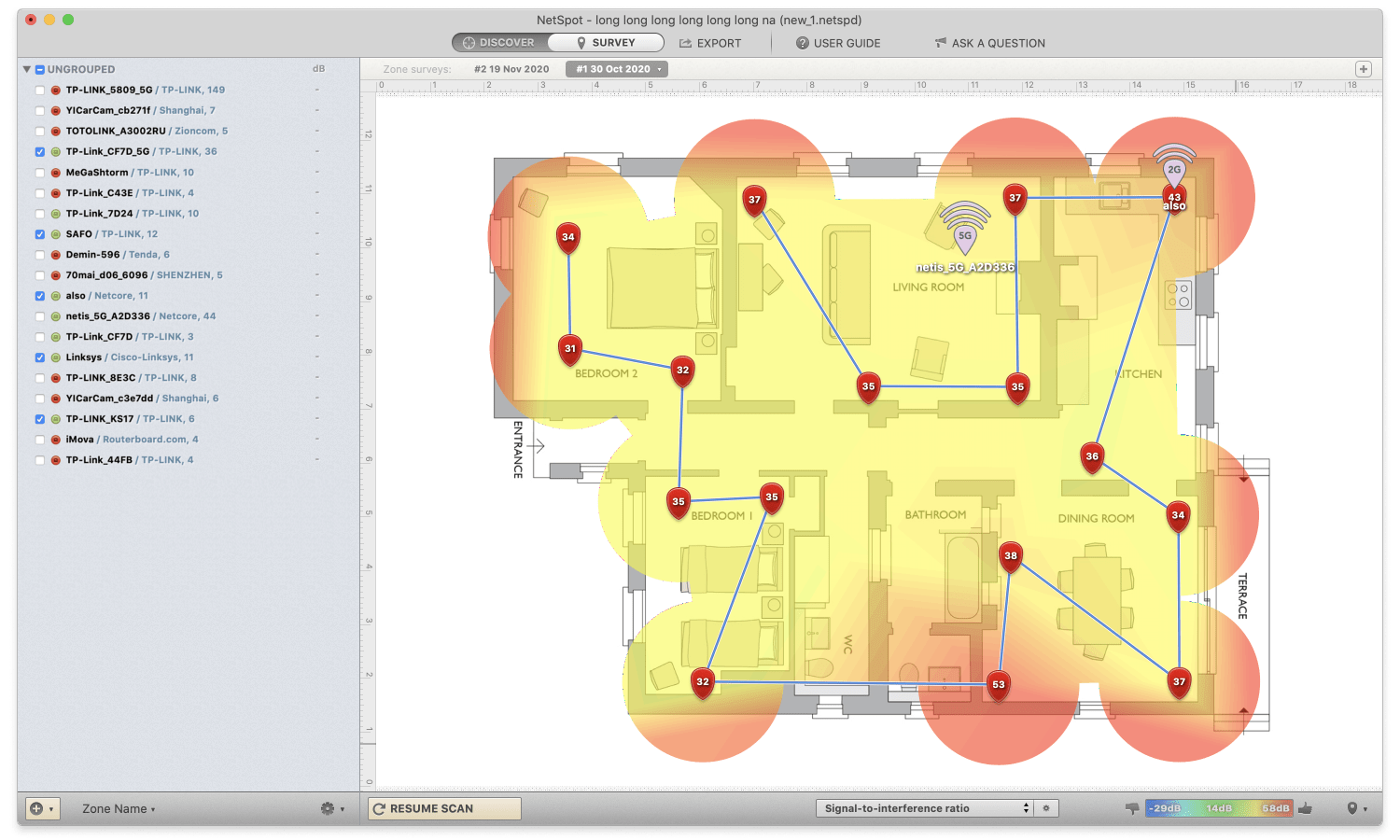Viewport: 1400px width, 840px height.
Task: Click the Discover/Survey mode switcher's Discover label
Action: 507,43
